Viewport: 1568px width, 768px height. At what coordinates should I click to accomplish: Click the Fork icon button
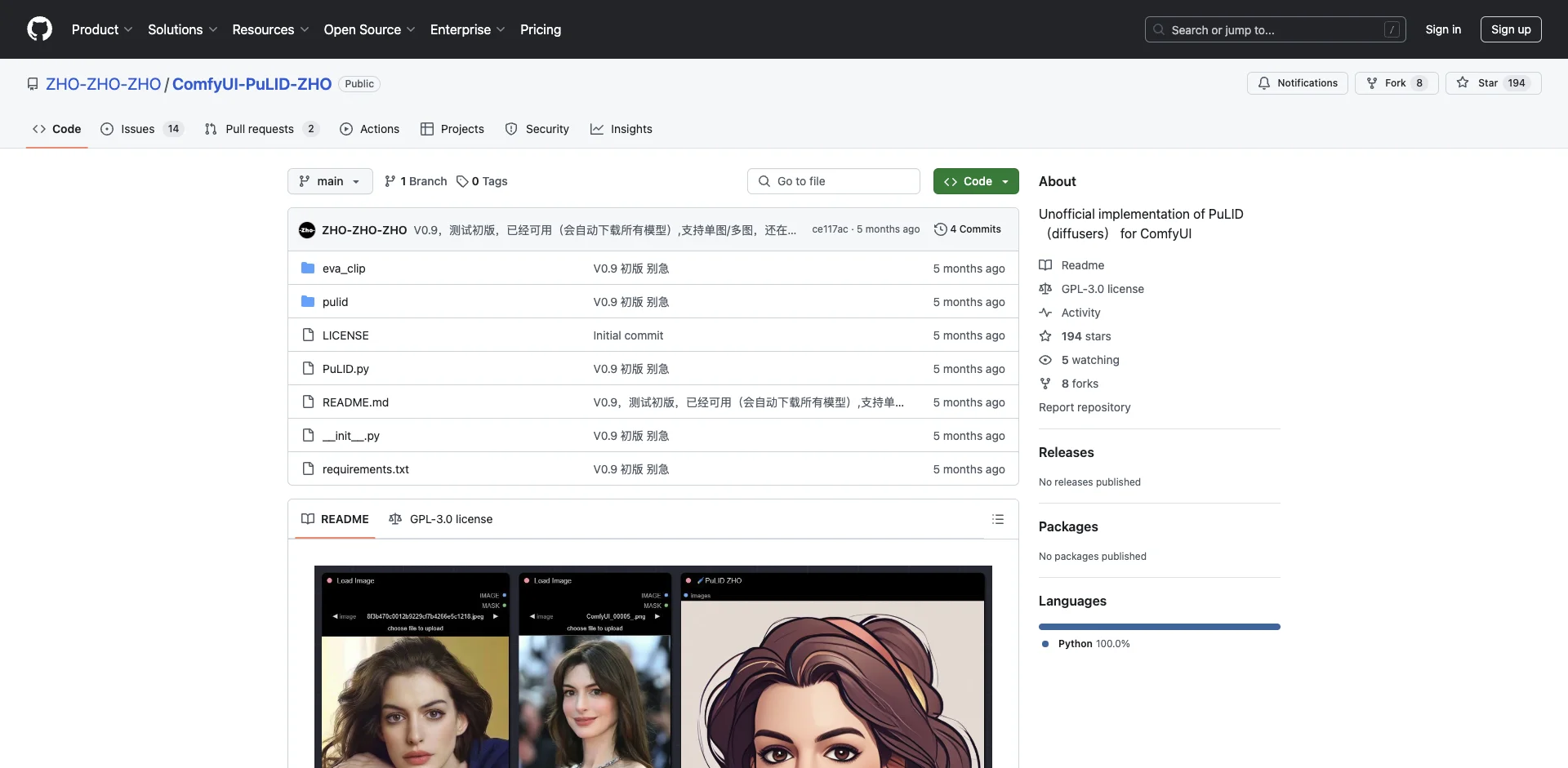[1372, 83]
